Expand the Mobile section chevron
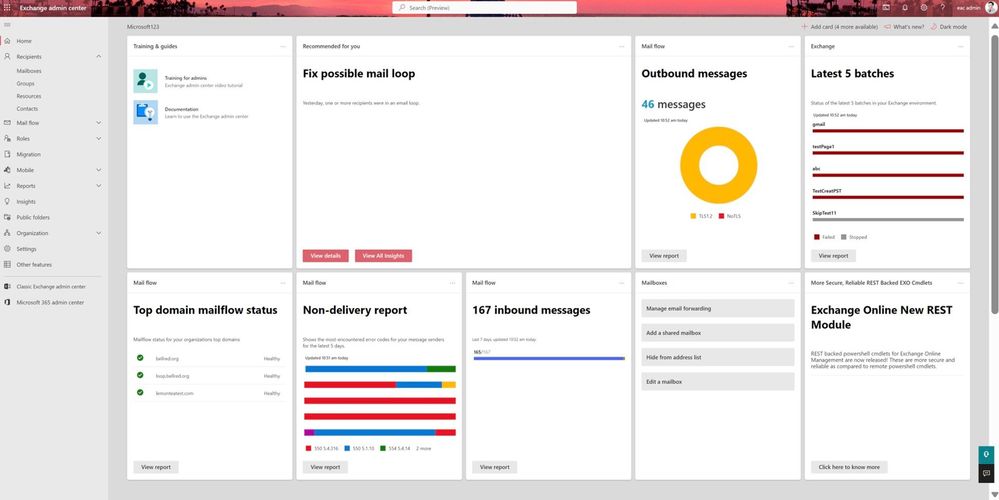Image resolution: width=999 pixels, height=500 pixels. pyautogui.click(x=99, y=170)
